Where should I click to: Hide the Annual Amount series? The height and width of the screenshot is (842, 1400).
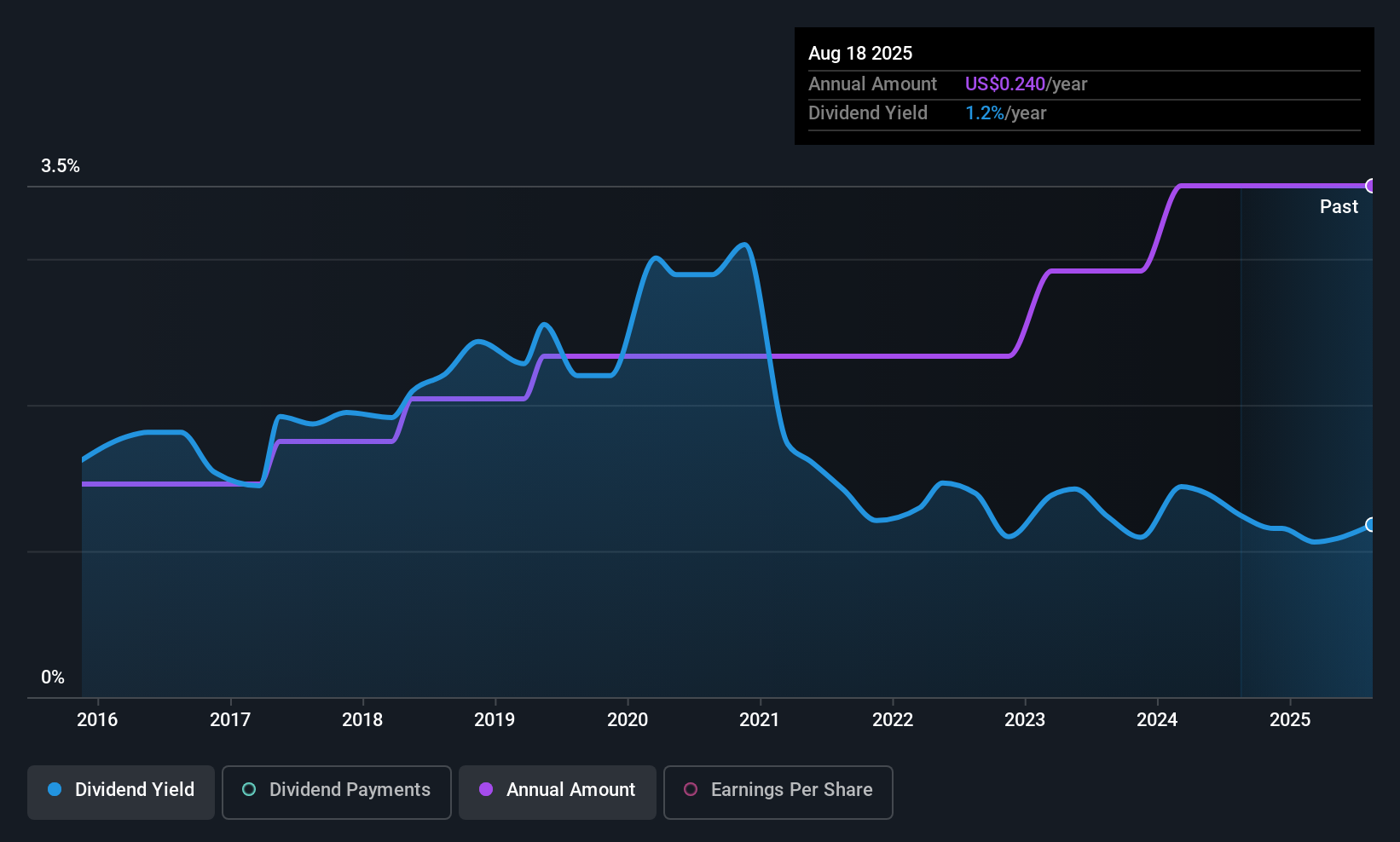[x=558, y=791]
